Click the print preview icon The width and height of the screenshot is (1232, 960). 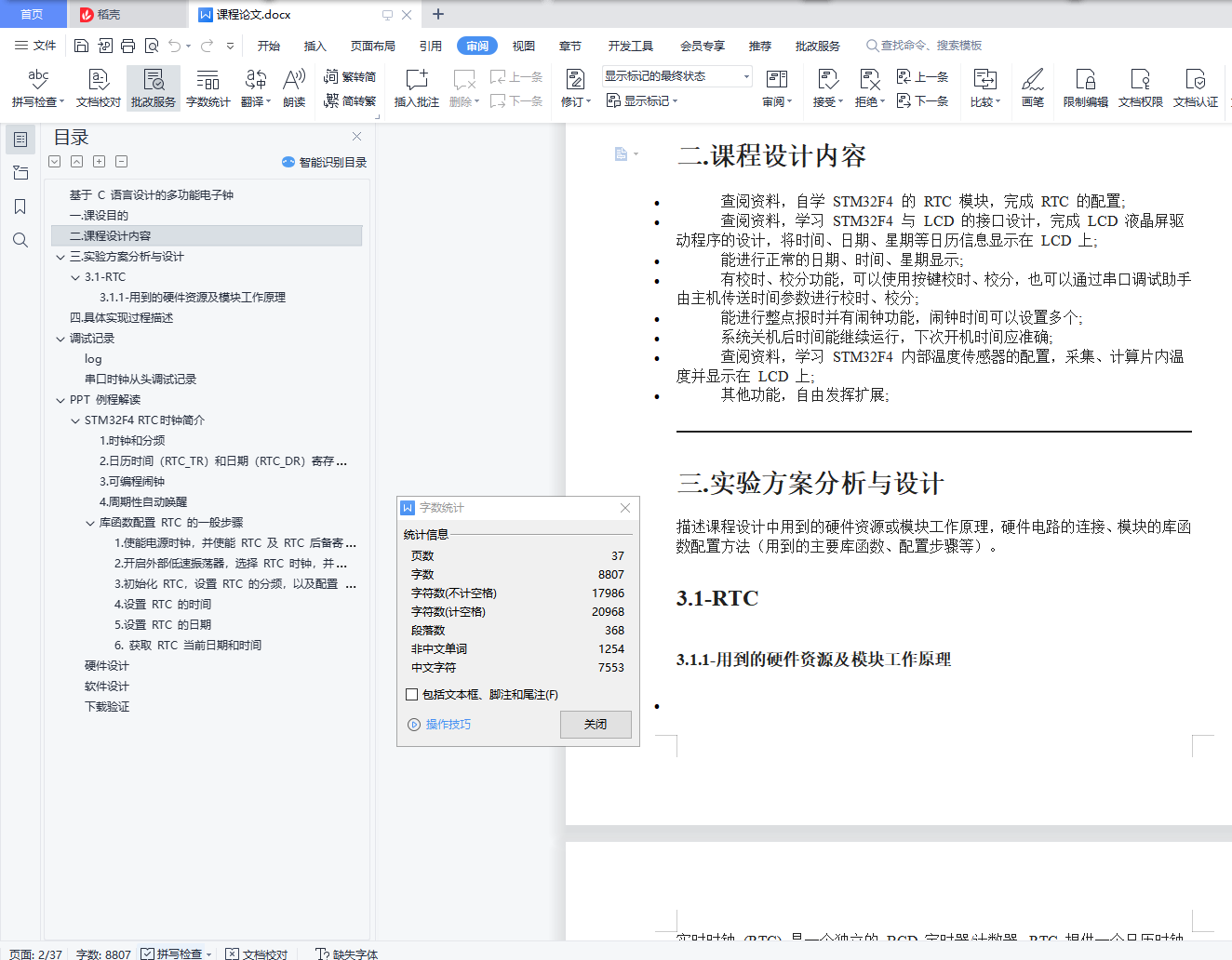click(151, 46)
